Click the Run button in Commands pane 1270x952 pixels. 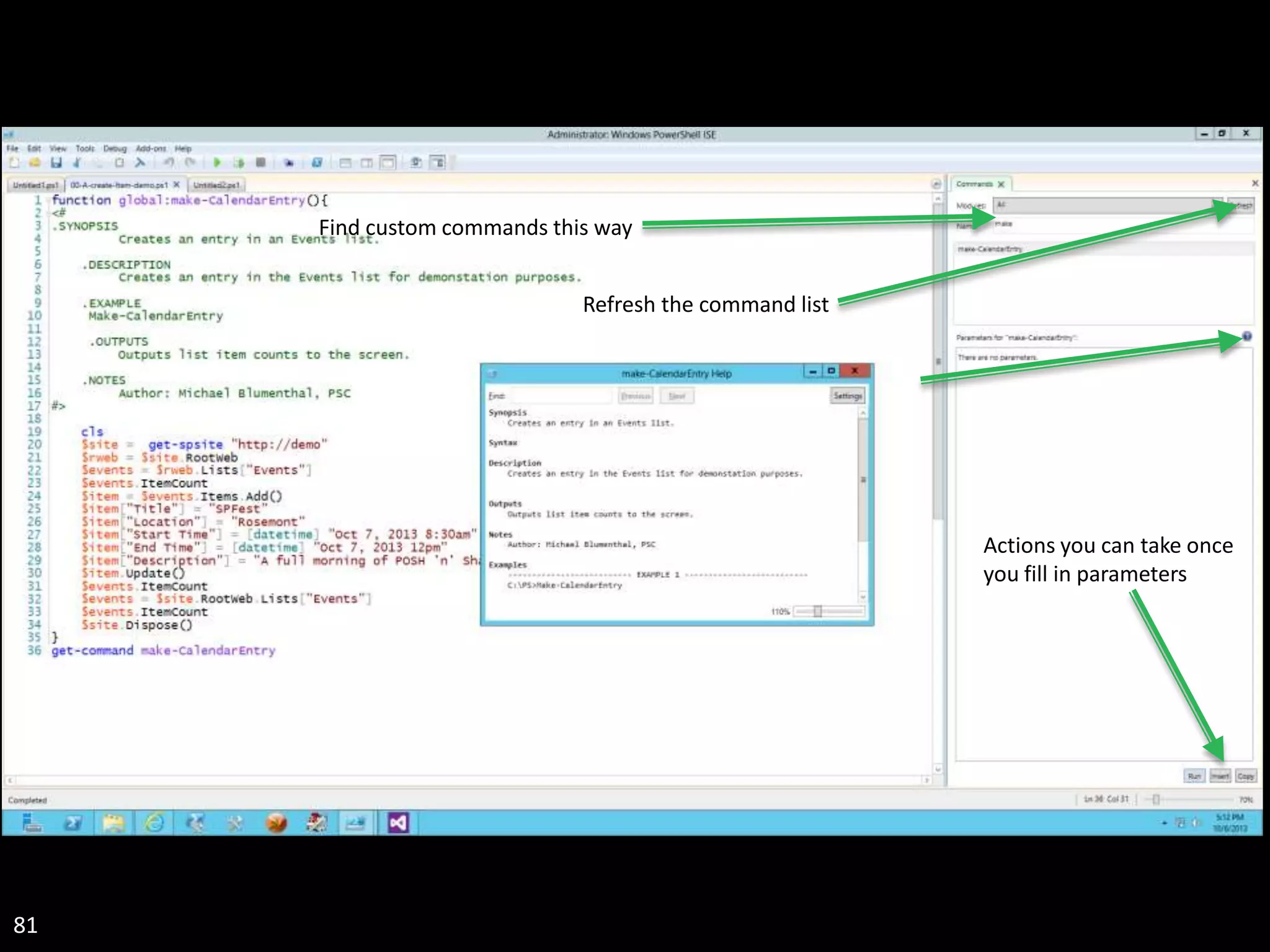click(x=1194, y=776)
